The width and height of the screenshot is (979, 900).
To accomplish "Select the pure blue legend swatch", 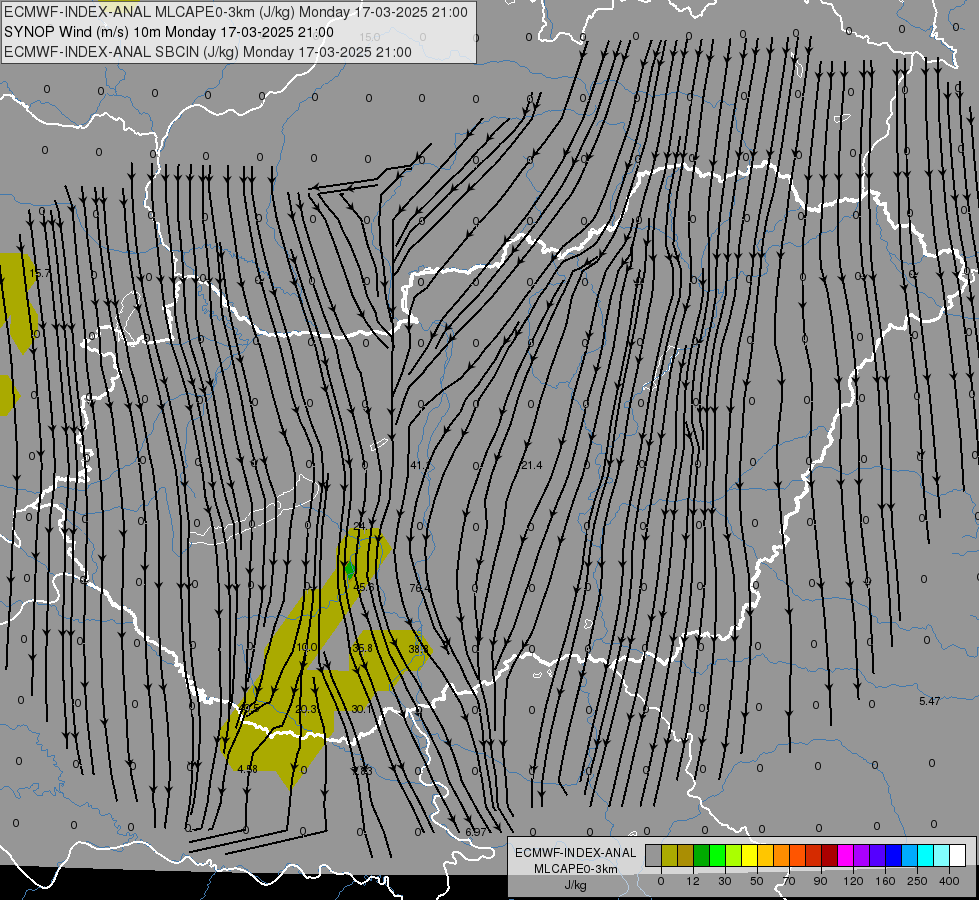I will (893, 855).
